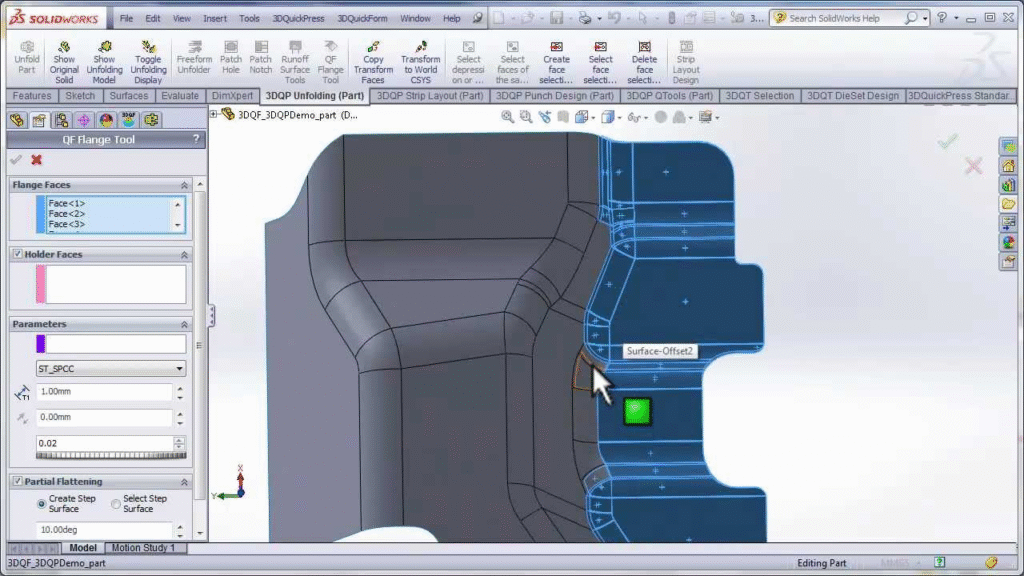Click the 1.00mm thickness input field

[x=104, y=393]
